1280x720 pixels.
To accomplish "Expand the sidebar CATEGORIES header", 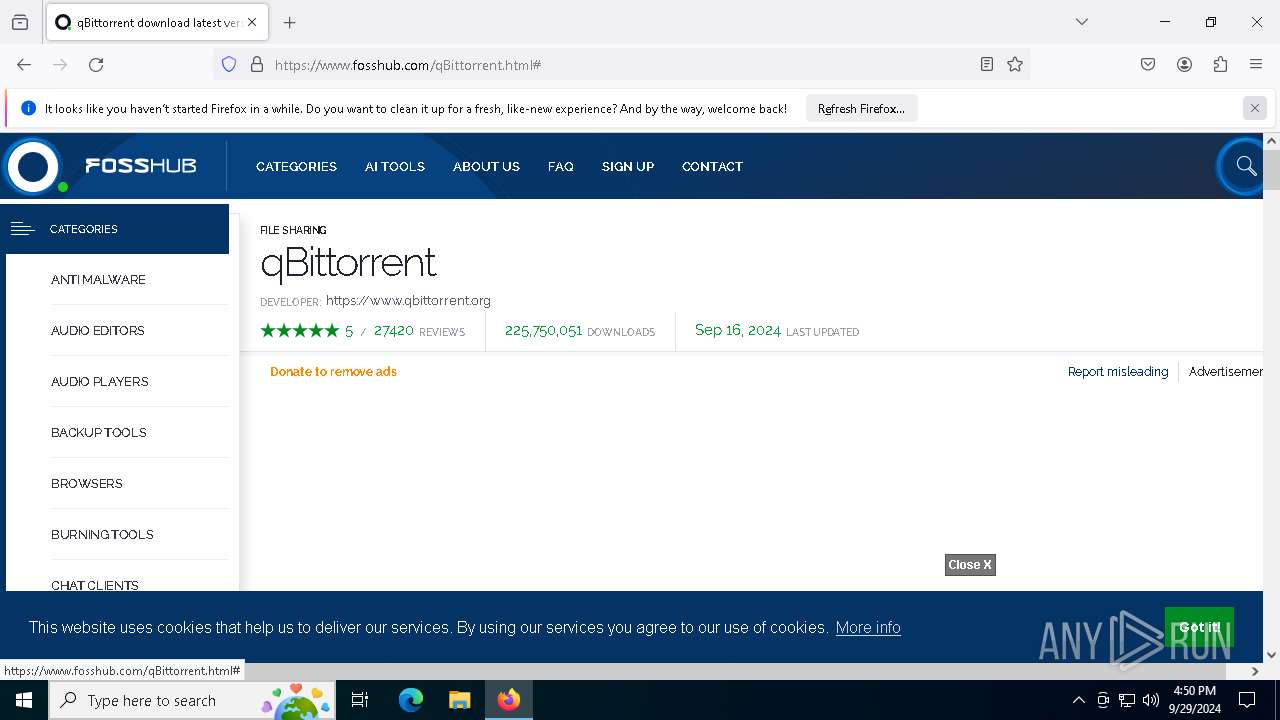I will (117, 229).
